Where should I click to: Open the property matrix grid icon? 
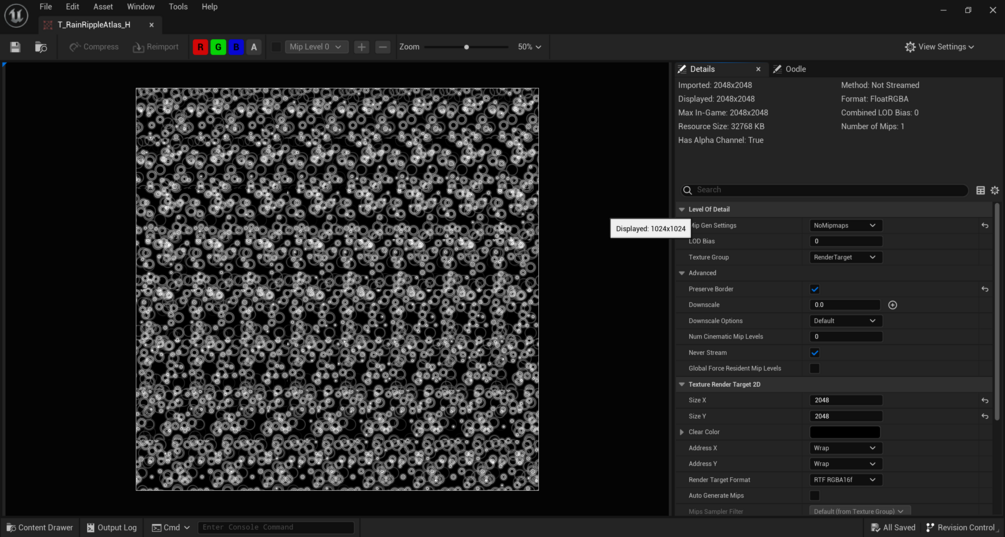[980, 190]
